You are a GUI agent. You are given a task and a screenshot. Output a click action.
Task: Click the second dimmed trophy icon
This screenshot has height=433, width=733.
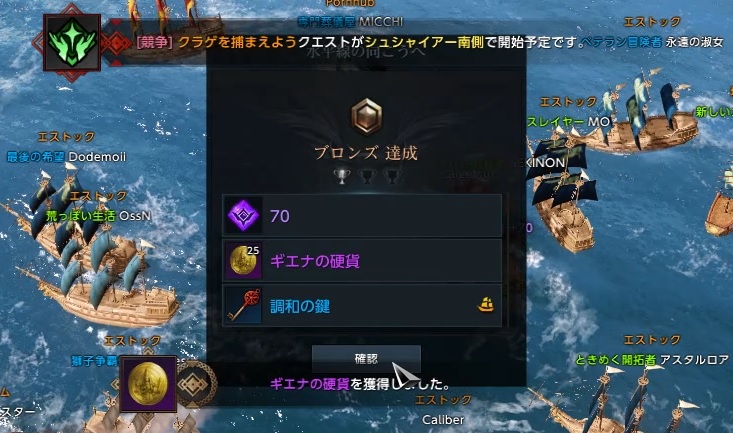click(x=367, y=176)
